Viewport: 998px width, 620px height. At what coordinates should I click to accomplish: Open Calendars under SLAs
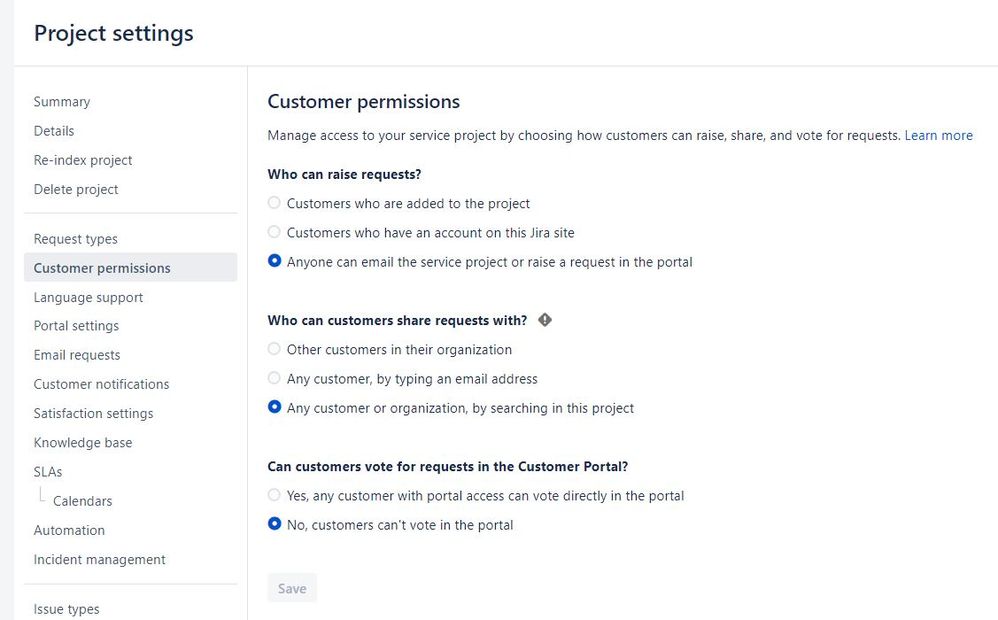click(83, 501)
